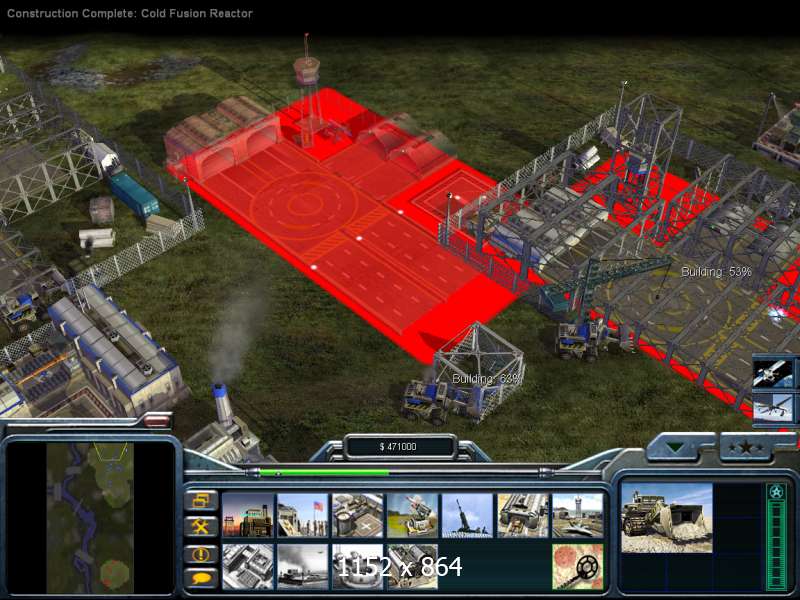
Task: Open the chat bubble communicator button
Action: 201,579
